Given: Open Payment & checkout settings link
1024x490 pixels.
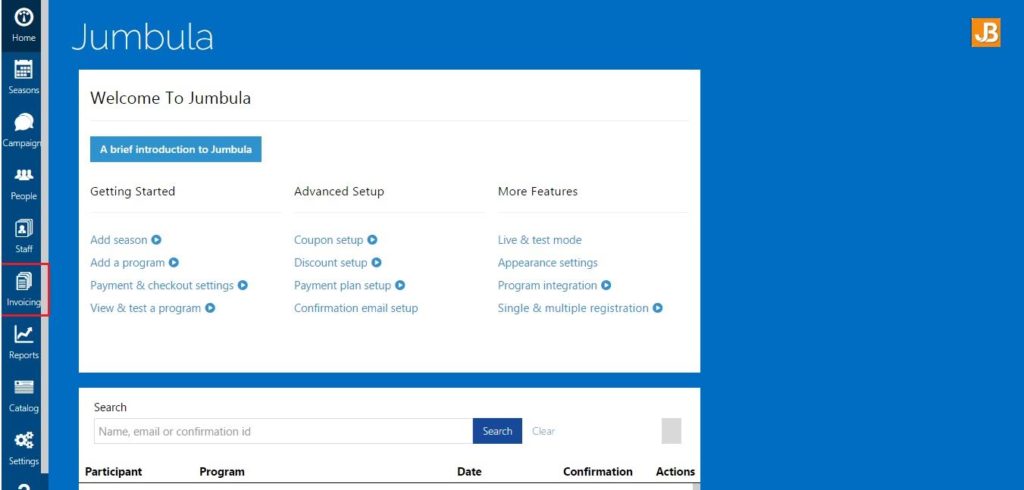Looking at the screenshot, I should (162, 286).
